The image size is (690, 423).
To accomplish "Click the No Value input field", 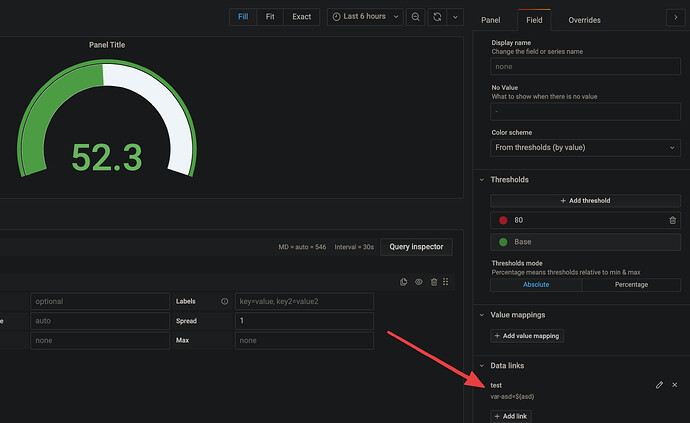I will coord(585,111).
